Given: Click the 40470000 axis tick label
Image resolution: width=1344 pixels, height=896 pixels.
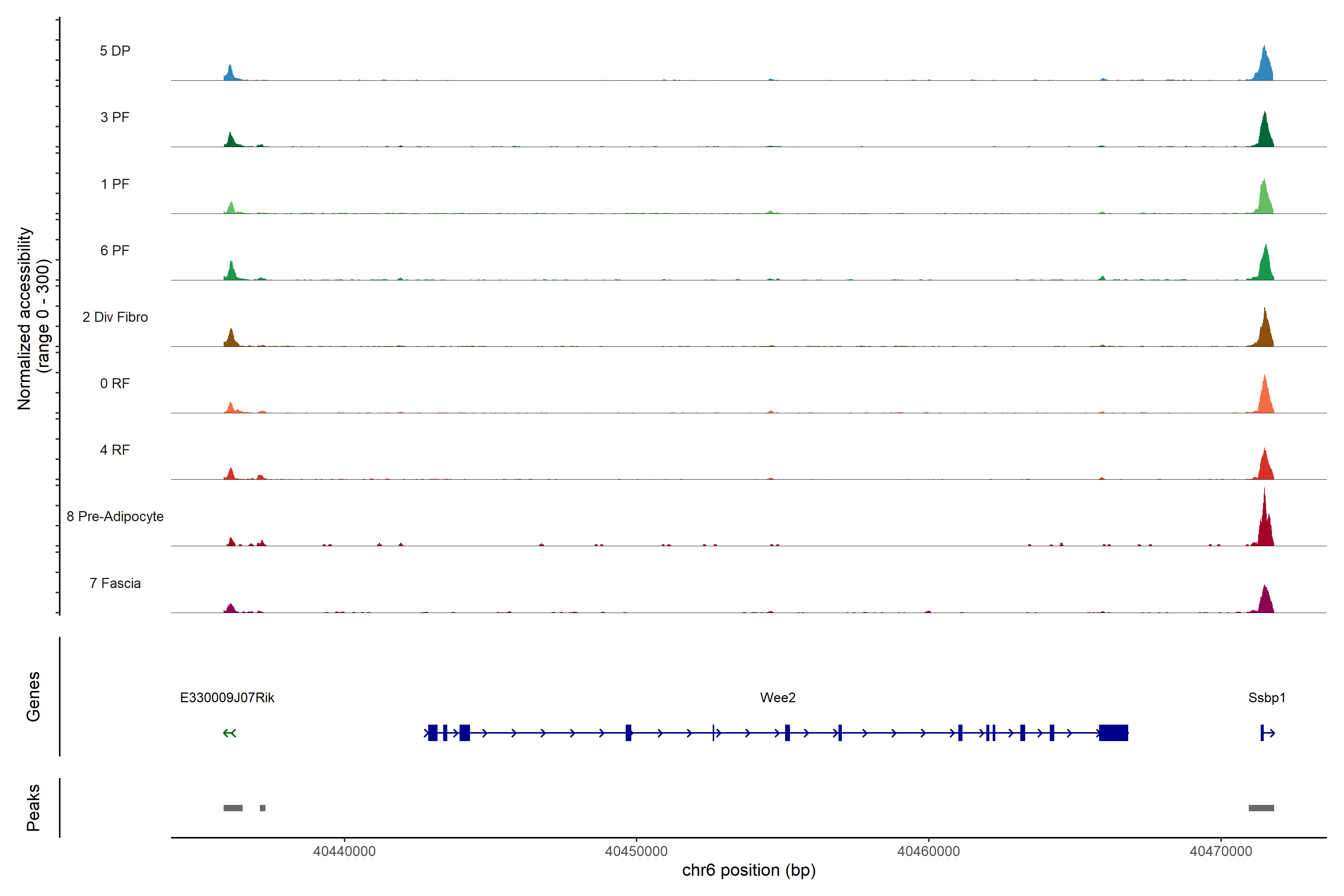Looking at the screenshot, I should pos(1220,852).
